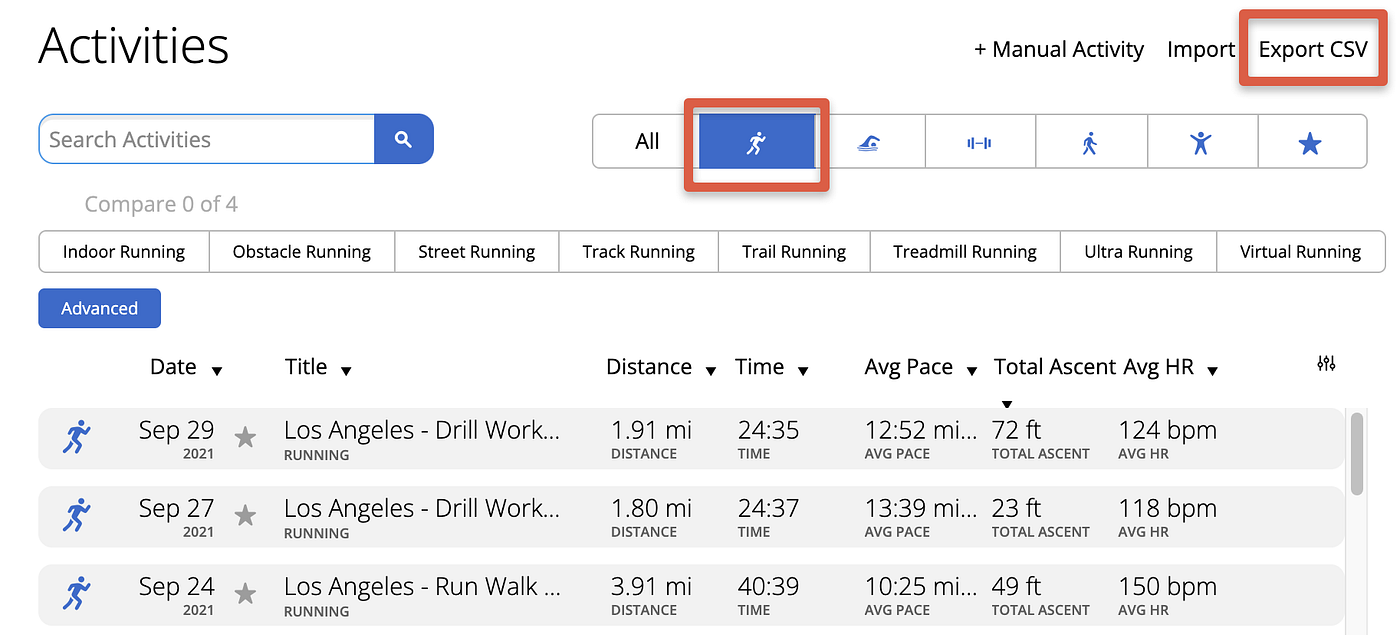This screenshot has height=635, width=1400.
Task: Toggle favorite star on Sep 27 activity
Action: tap(245, 515)
